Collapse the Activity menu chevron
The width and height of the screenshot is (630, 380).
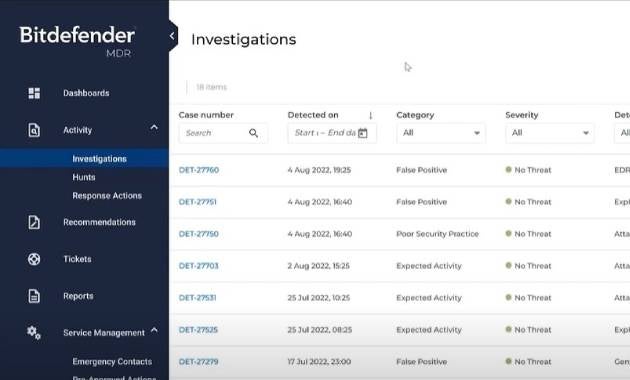coord(154,128)
